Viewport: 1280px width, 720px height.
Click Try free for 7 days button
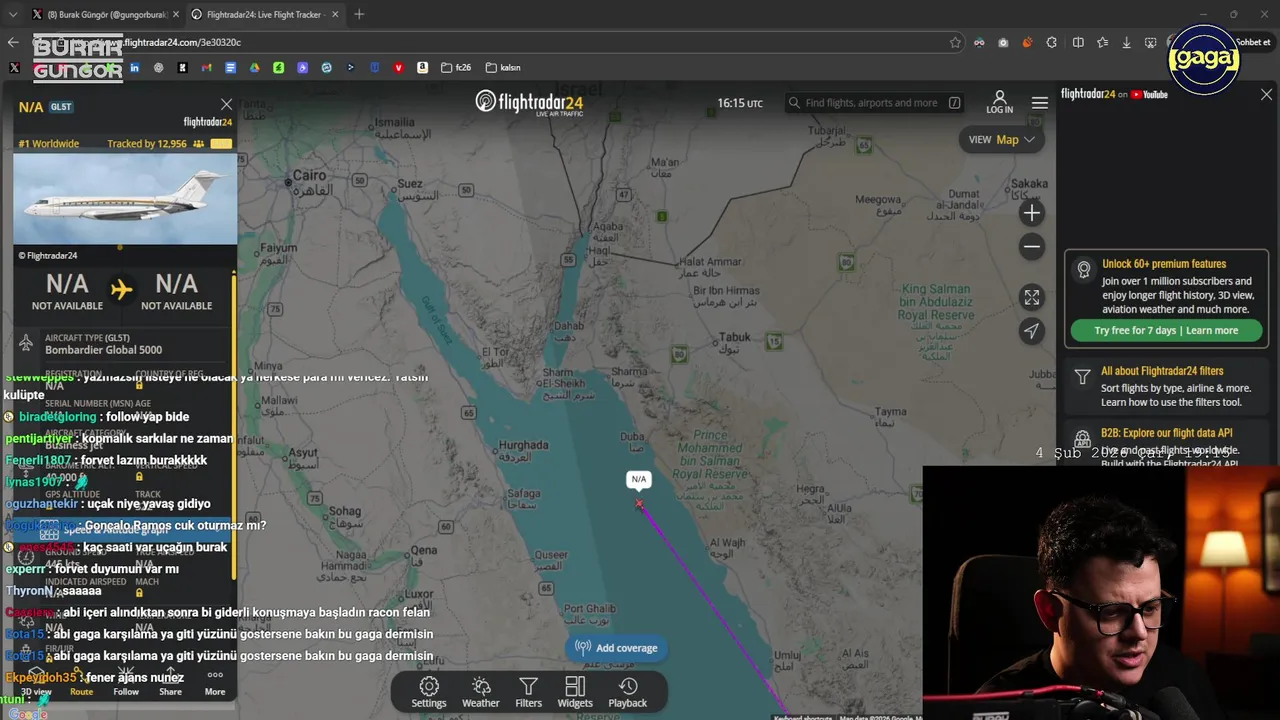tap(1166, 331)
